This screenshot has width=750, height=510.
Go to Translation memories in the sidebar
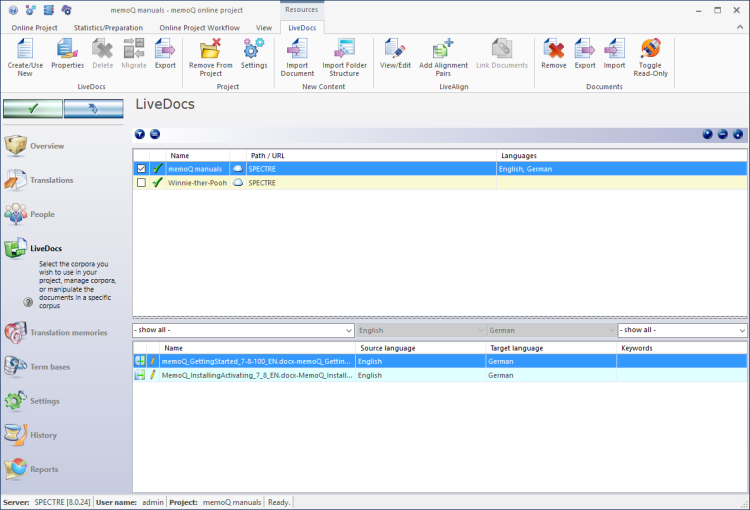click(x=68, y=332)
